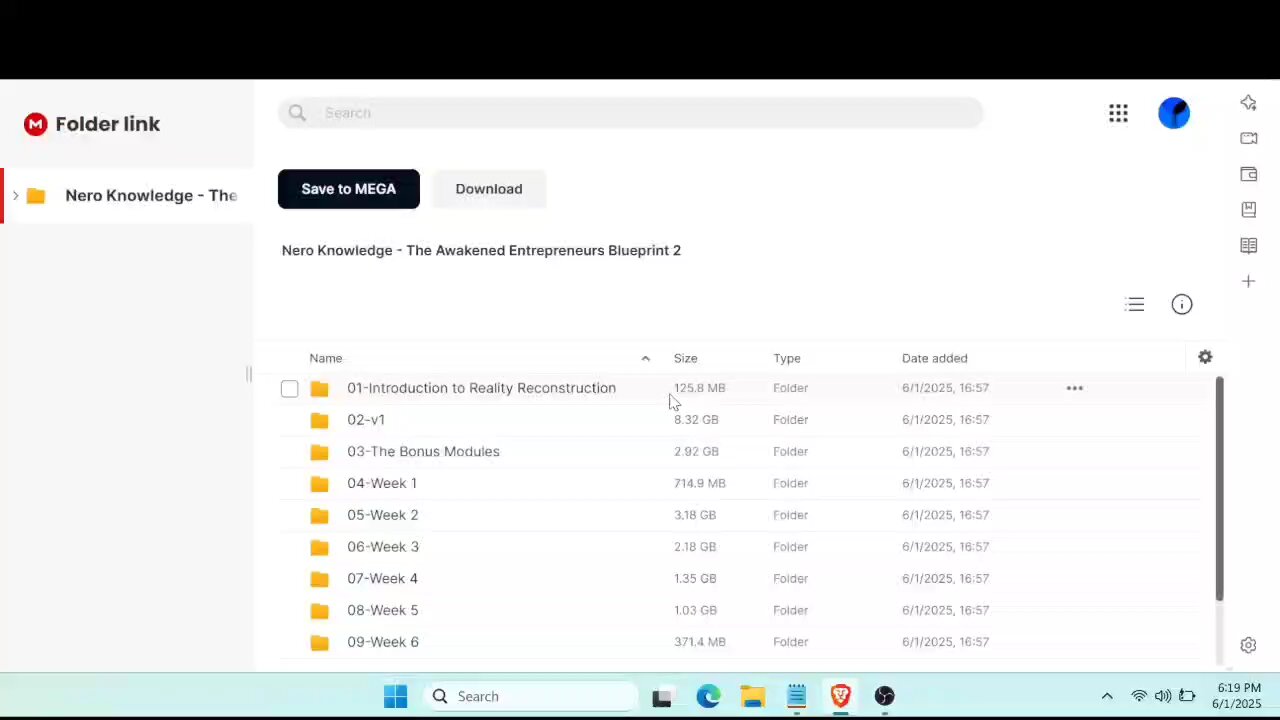This screenshot has width=1280, height=720.
Task: Open the 02-v1 folder
Action: point(366,420)
